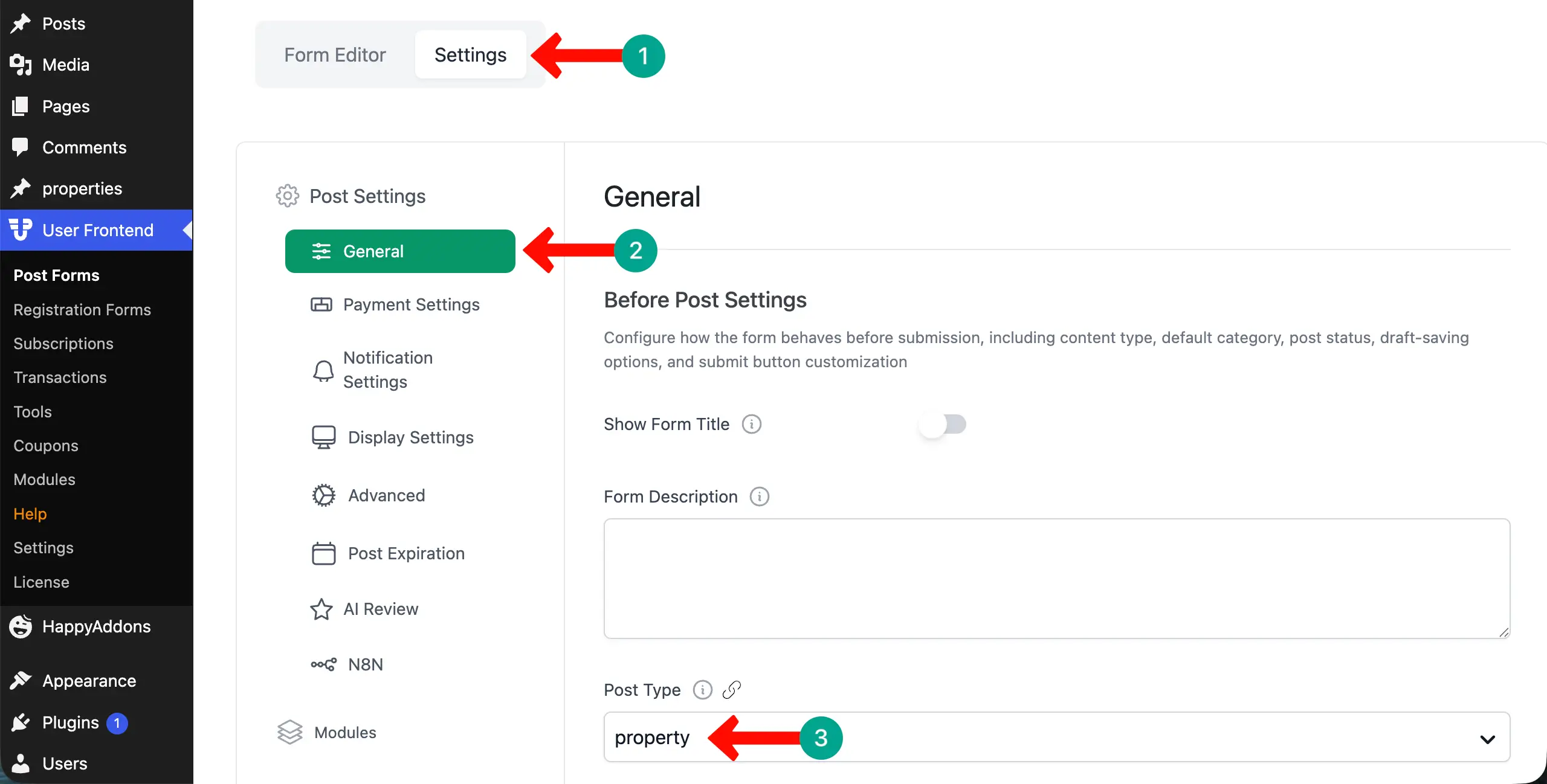Toggle the Show Form Title switch
1547x784 pixels.
click(942, 425)
